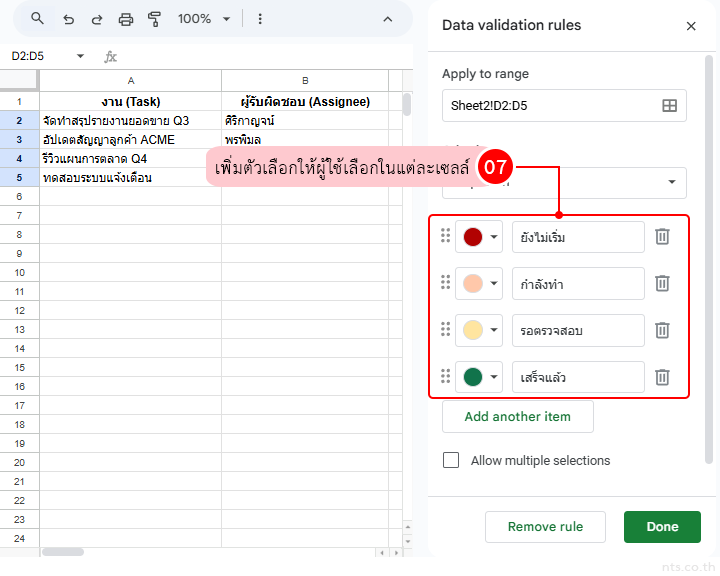This screenshot has height=576, width=720.
Task: Click the Remove rule button
Action: click(x=544, y=527)
